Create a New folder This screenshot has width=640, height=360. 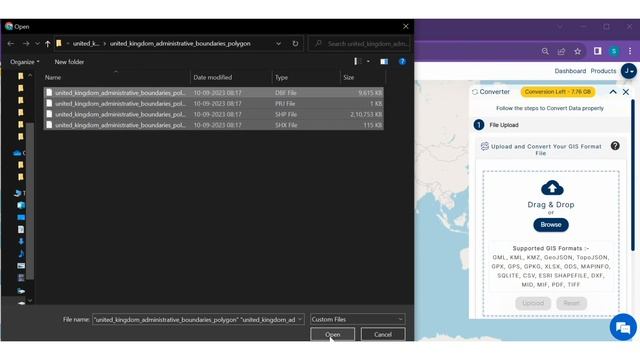[69, 62]
